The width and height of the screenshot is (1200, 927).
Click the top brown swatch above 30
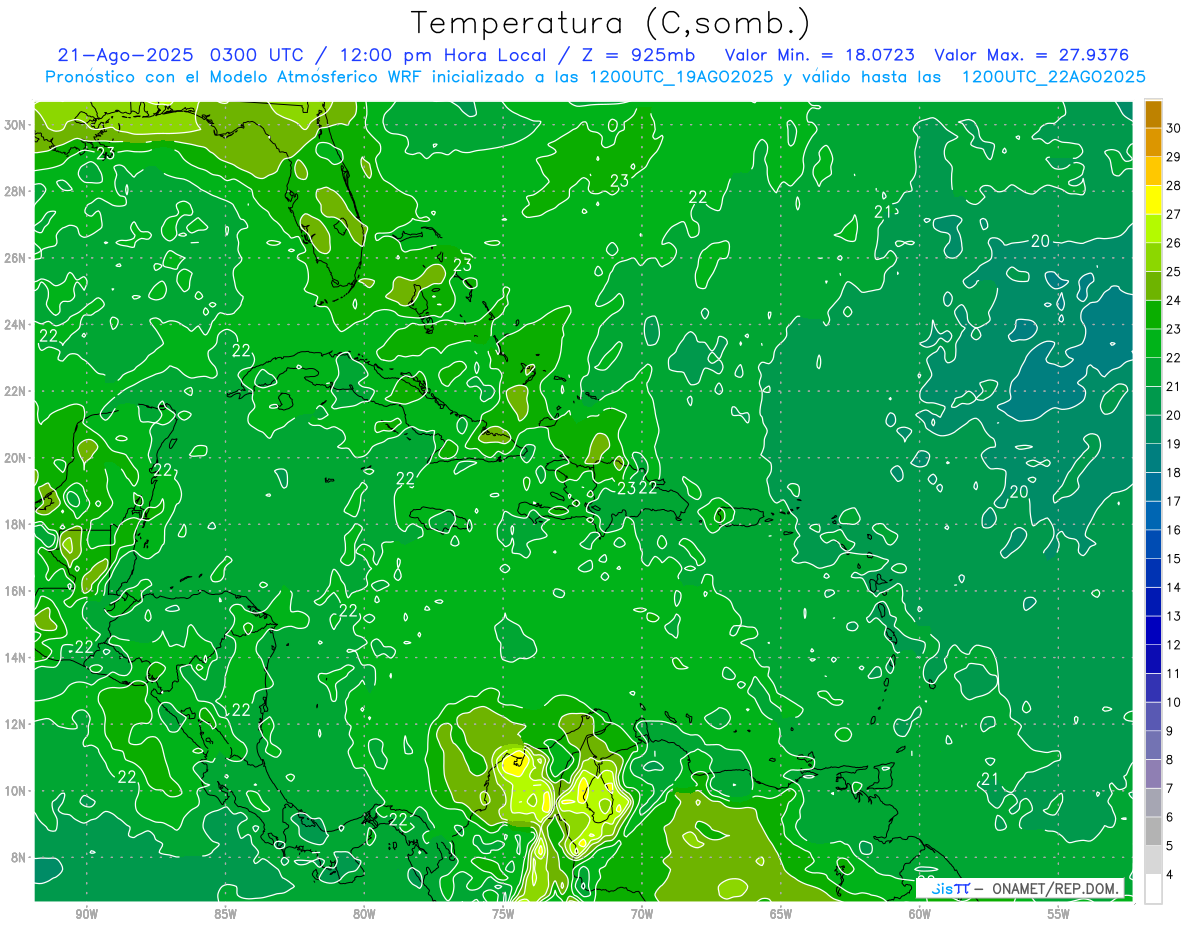tap(1154, 113)
